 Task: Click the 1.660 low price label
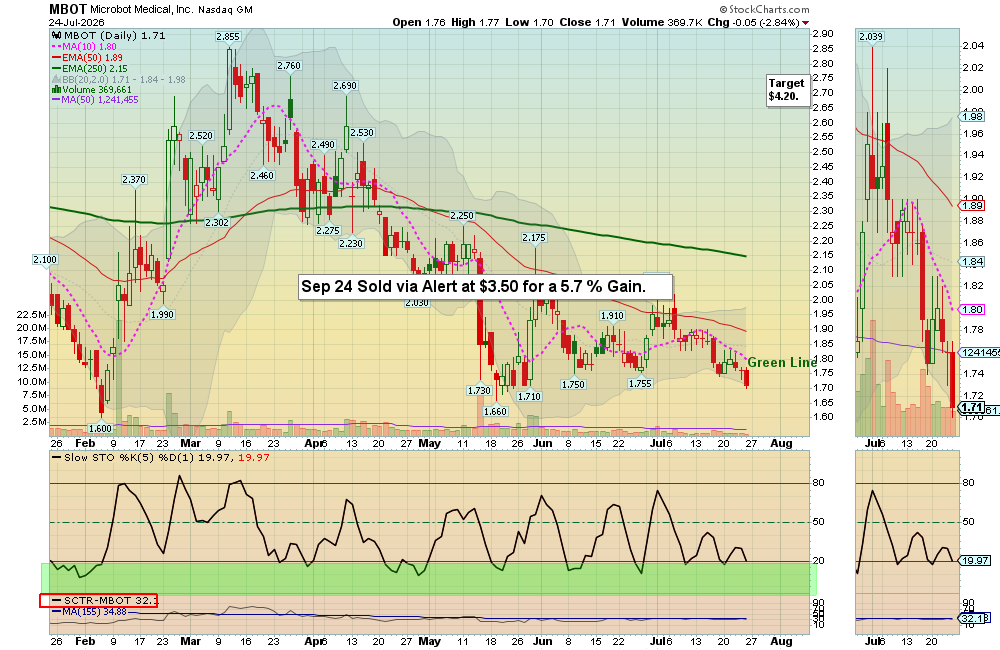pyautogui.click(x=496, y=411)
